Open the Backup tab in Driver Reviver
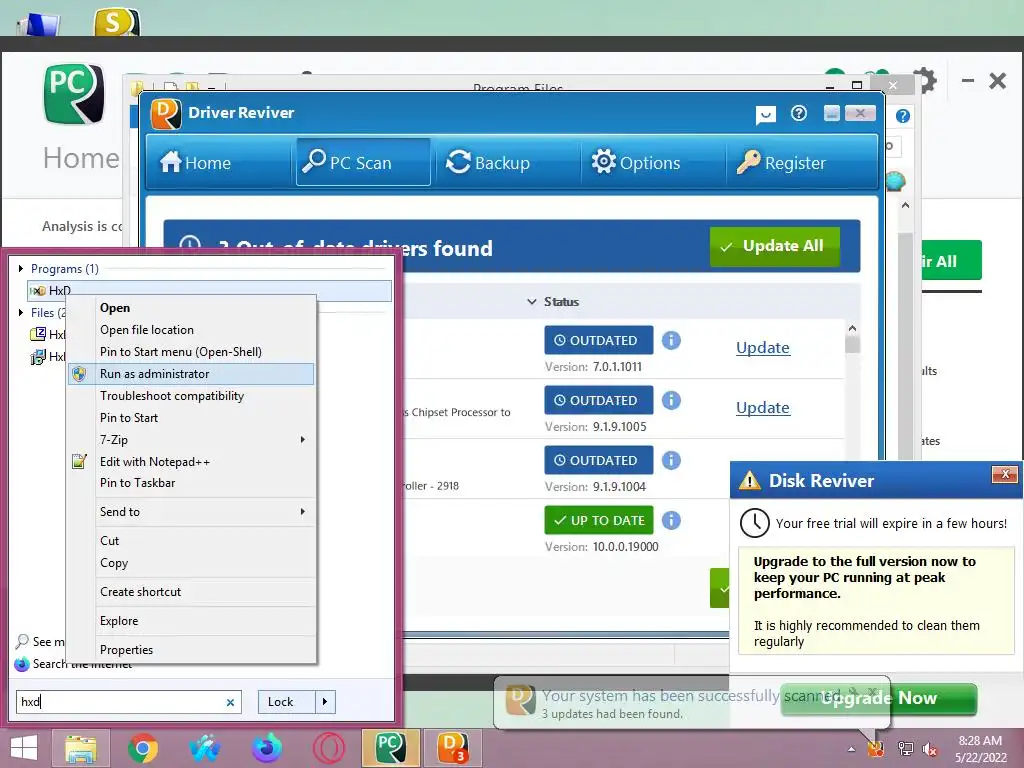The image size is (1024, 768). point(488,162)
